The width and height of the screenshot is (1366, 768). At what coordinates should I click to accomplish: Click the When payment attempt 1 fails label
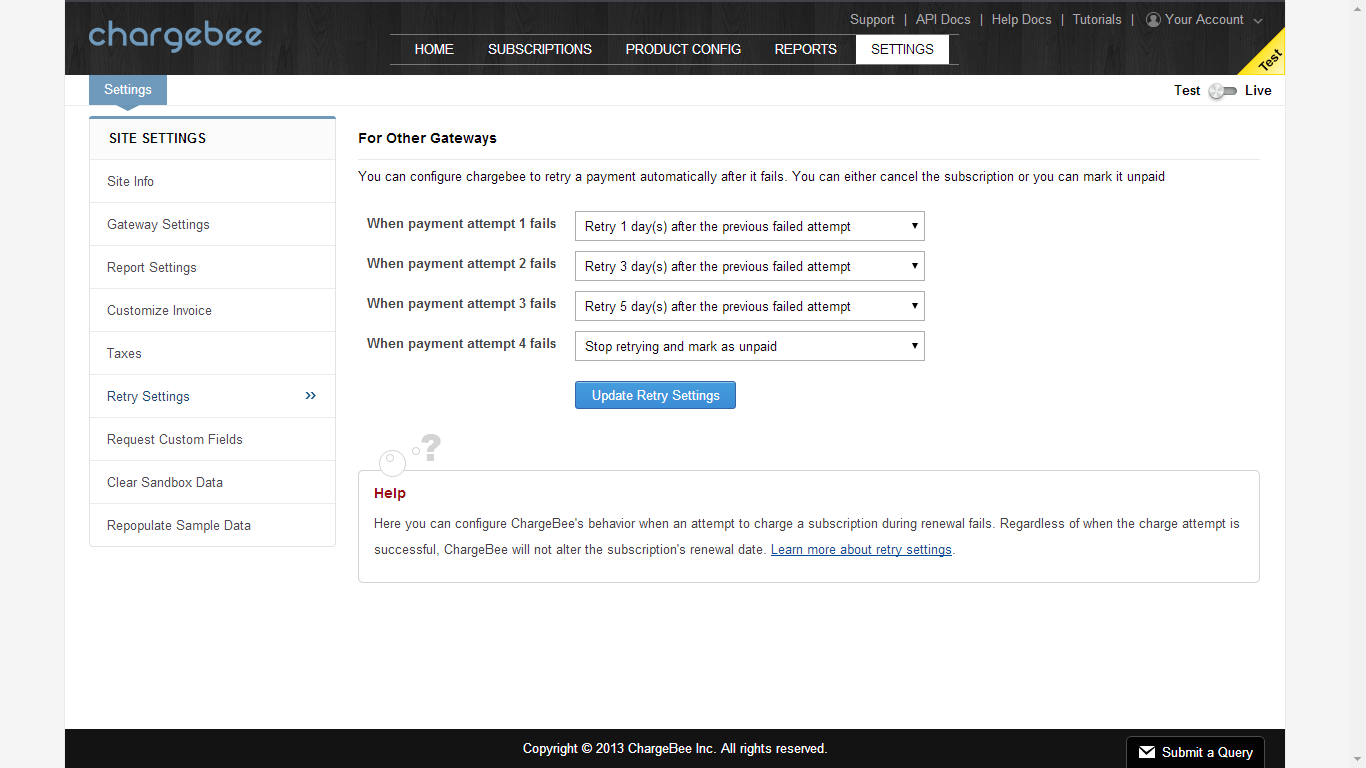461,223
